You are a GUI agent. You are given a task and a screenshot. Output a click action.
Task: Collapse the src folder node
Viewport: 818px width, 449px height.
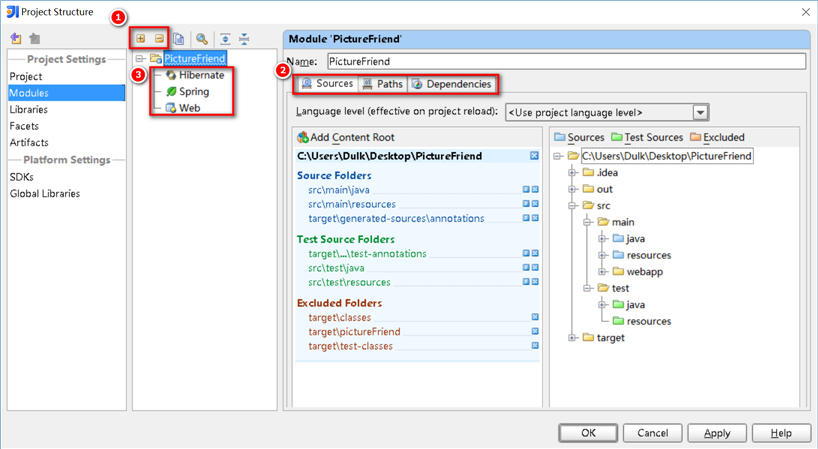(x=572, y=205)
